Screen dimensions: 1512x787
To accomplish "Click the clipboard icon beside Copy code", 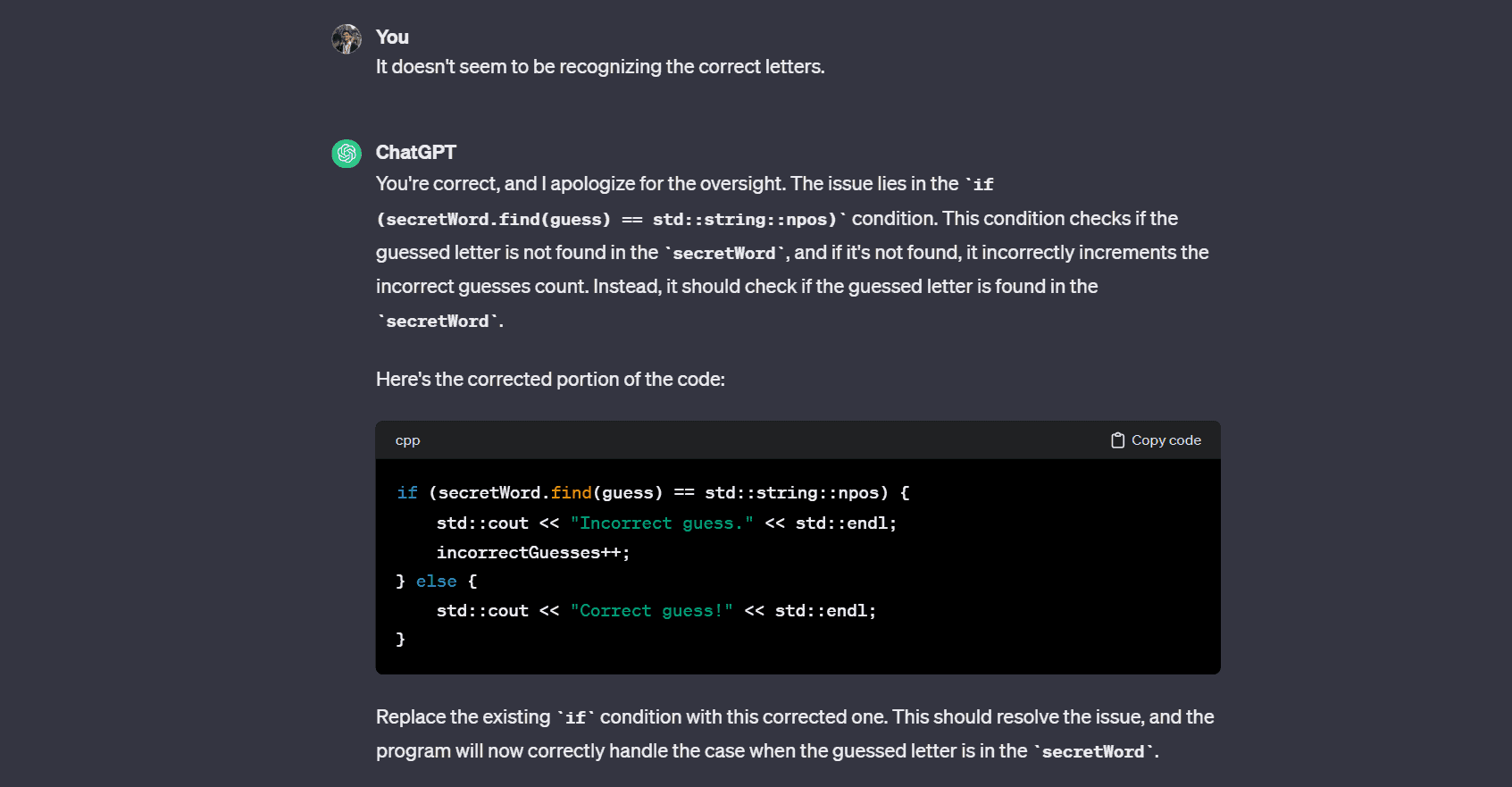I will pyautogui.click(x=1117, y=440).
